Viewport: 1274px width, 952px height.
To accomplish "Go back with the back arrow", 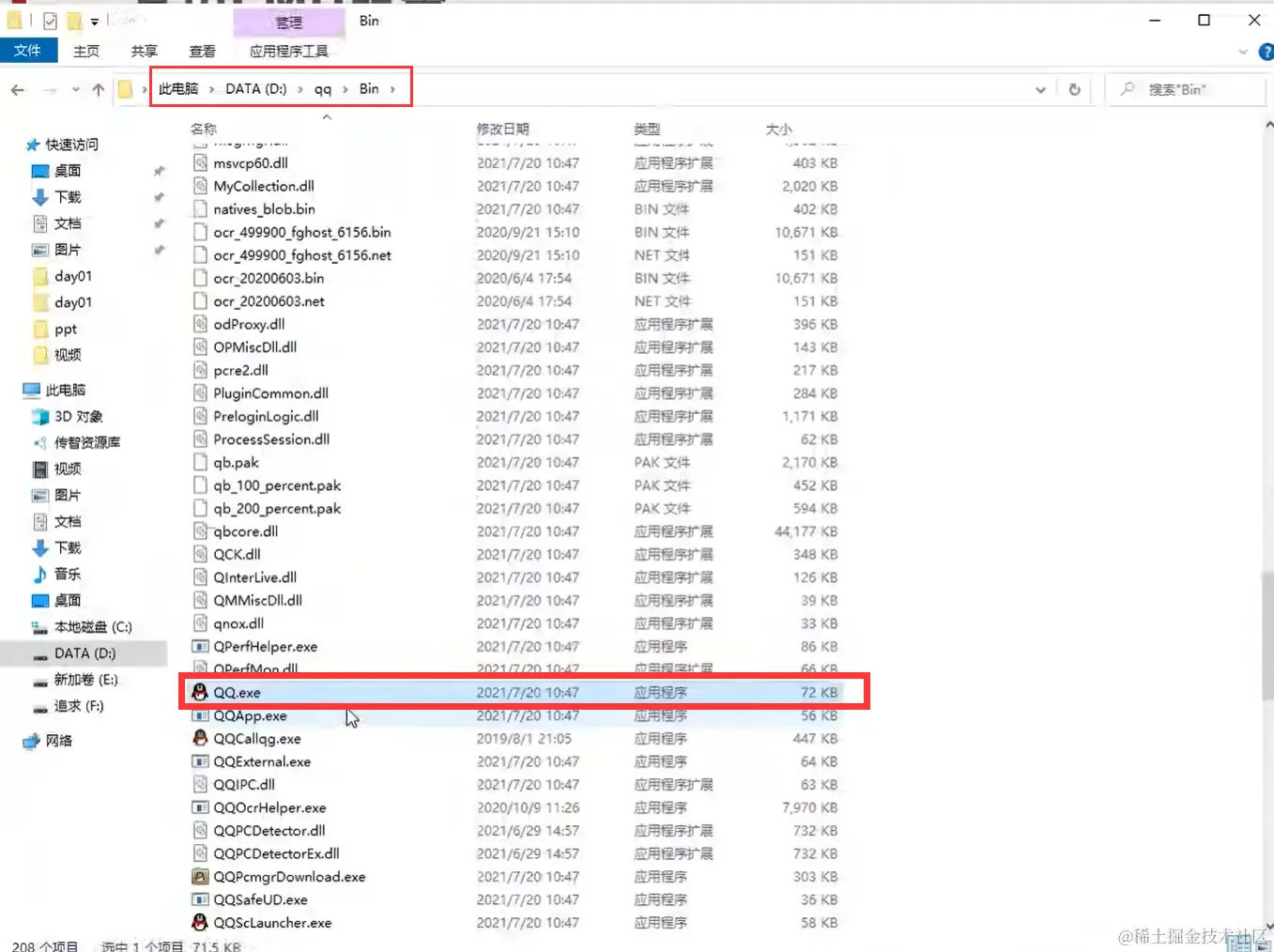I will coord(18,89).
